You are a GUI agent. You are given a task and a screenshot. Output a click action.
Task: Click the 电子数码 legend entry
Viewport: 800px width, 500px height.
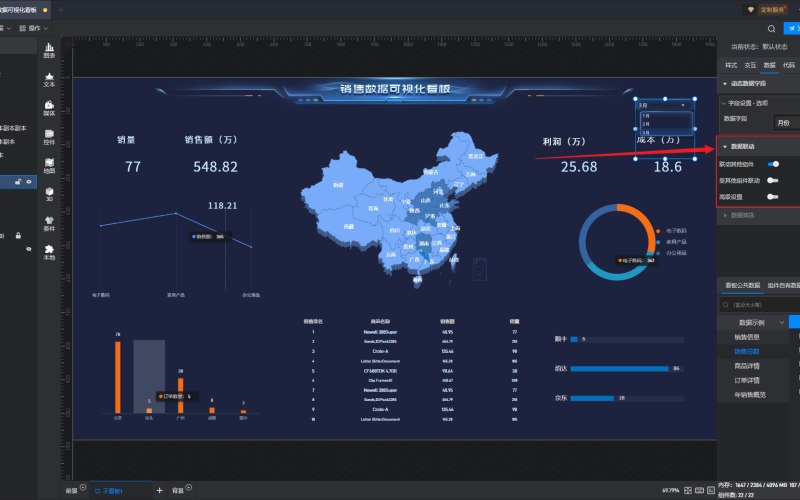point(671,231)
